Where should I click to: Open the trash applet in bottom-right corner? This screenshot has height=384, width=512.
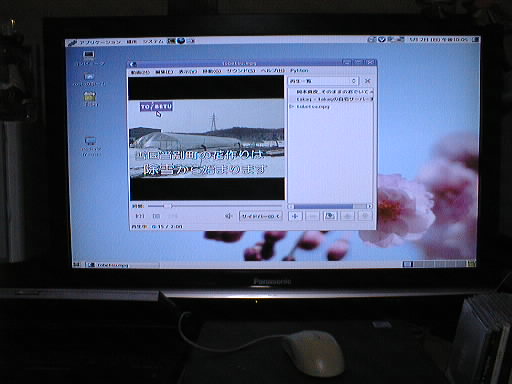[472, 264]
